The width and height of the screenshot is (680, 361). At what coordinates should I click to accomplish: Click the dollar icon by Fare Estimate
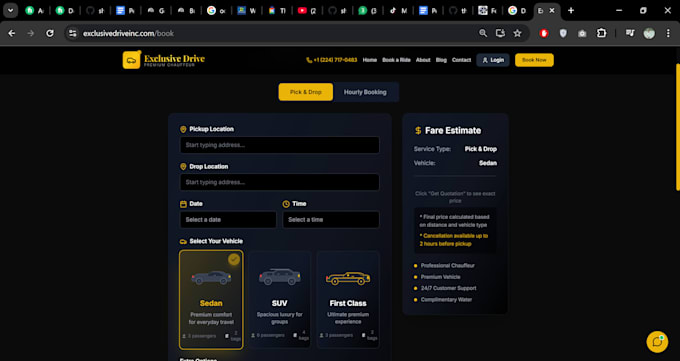click(x=418, y=131)
